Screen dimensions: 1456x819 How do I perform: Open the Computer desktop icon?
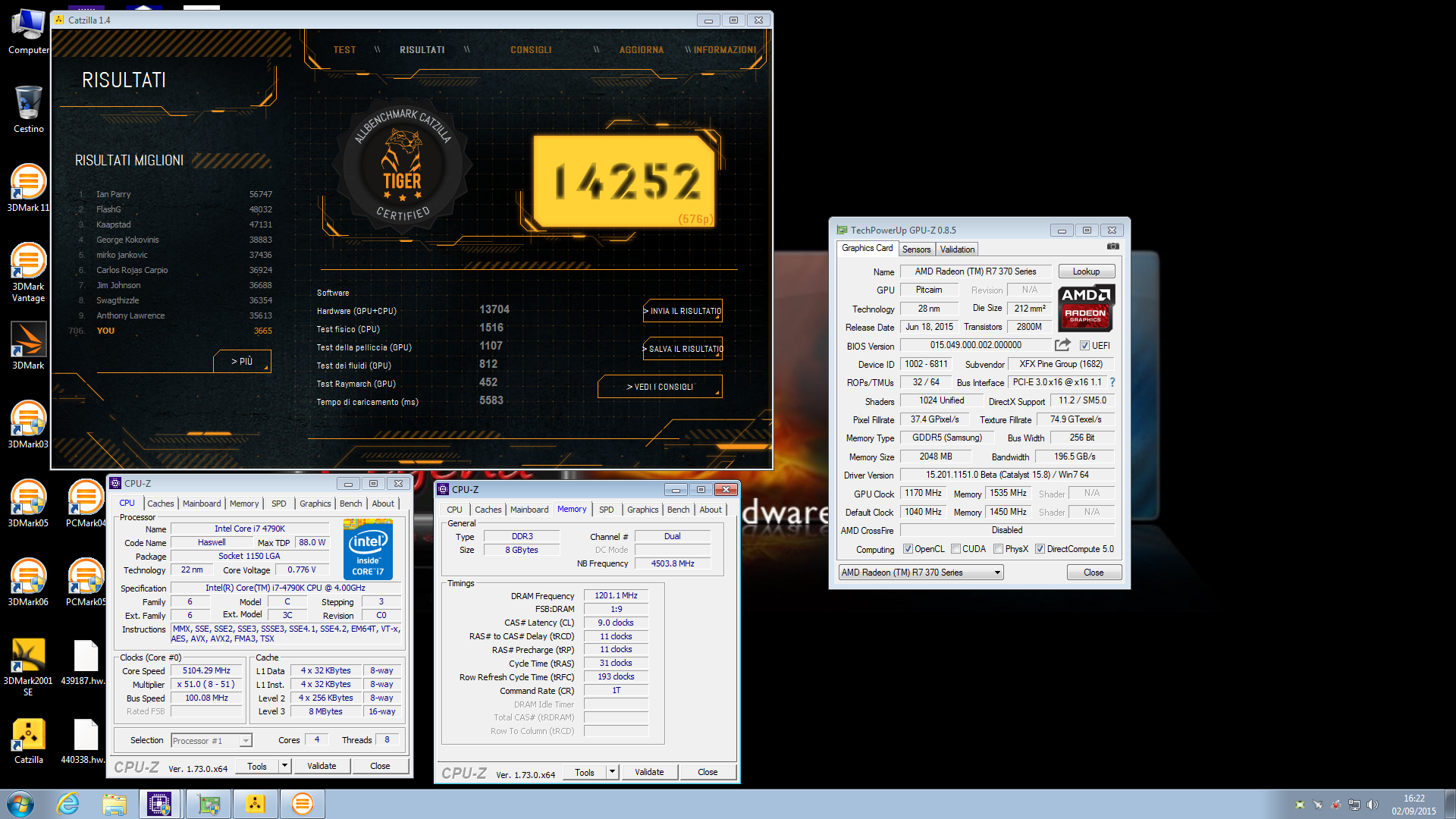(x=28, y=32)
